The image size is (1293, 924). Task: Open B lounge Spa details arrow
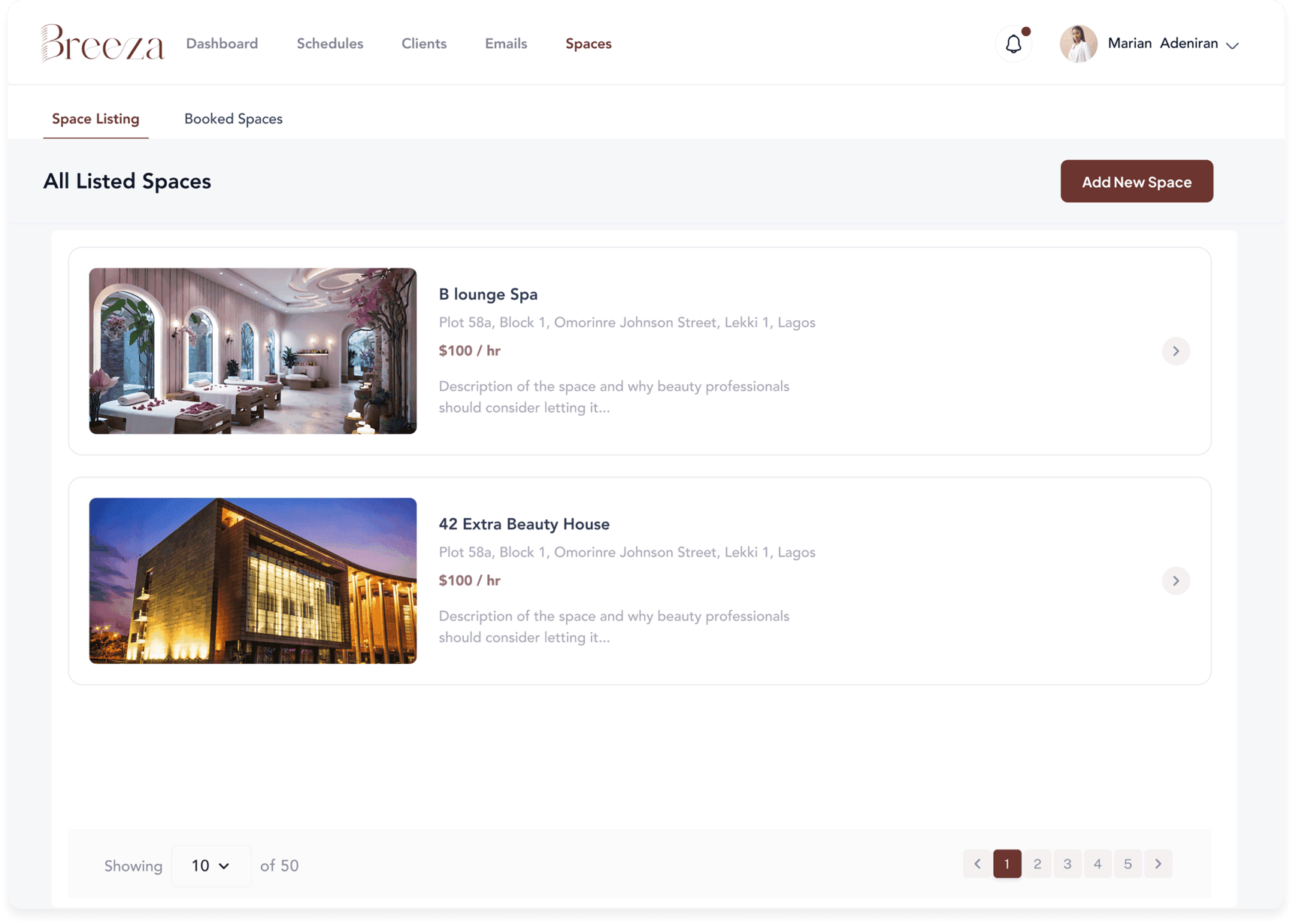(x=1176, y=351)
